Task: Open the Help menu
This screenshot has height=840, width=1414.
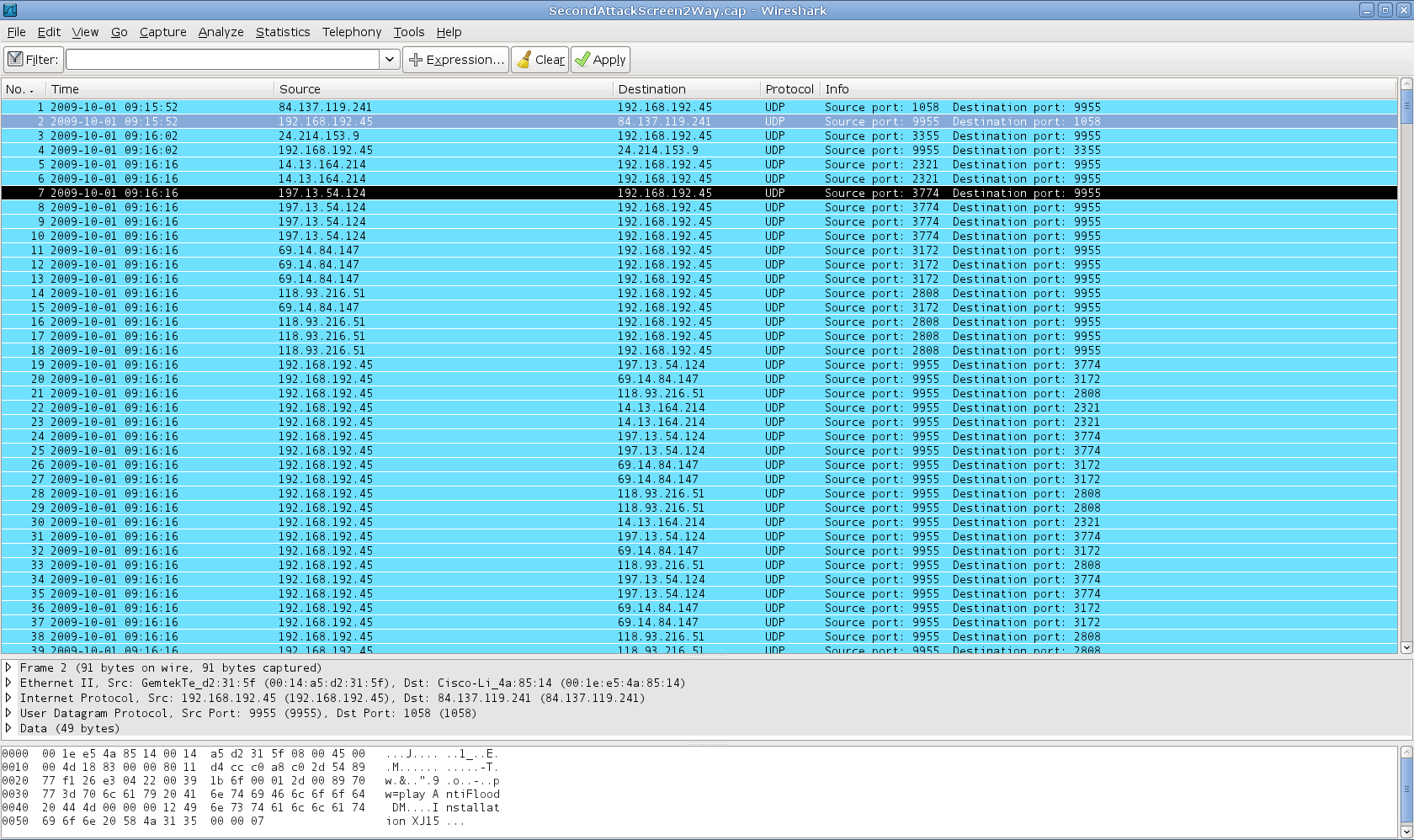Action: tap(449, 32)
